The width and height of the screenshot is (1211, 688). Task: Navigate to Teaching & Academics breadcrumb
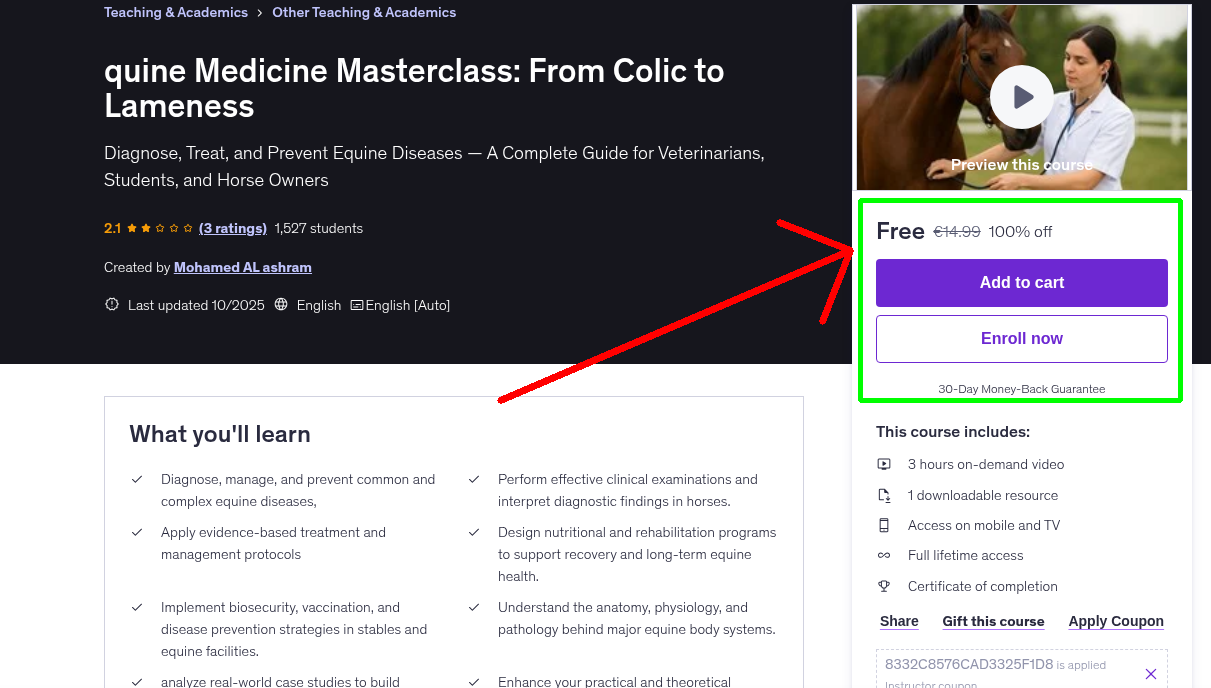coord(175,12)
